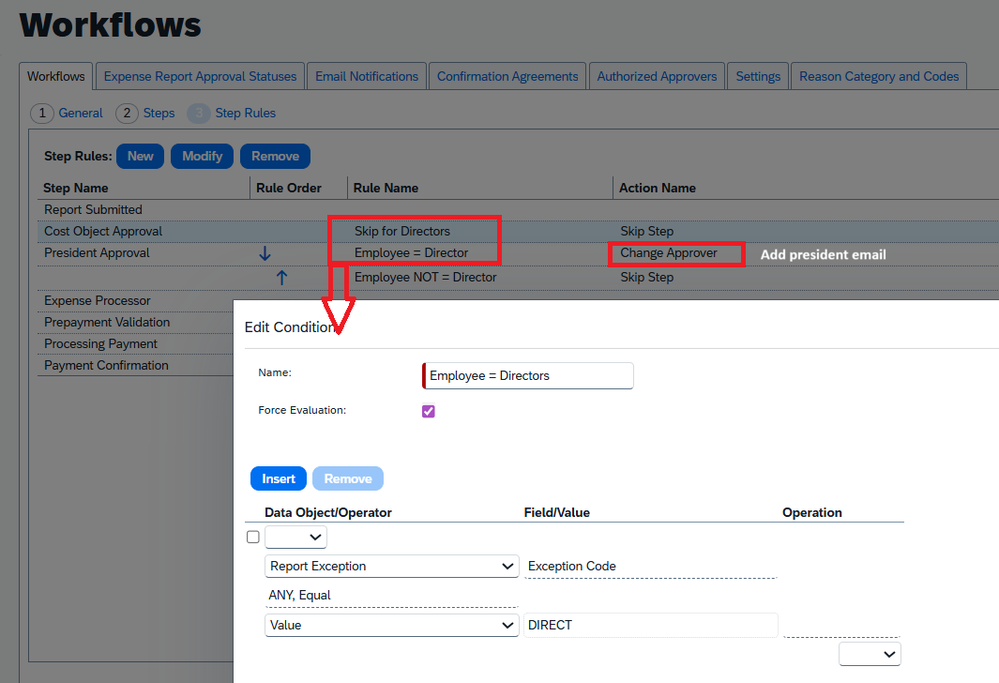Switch to the Workflows tab

56,76
